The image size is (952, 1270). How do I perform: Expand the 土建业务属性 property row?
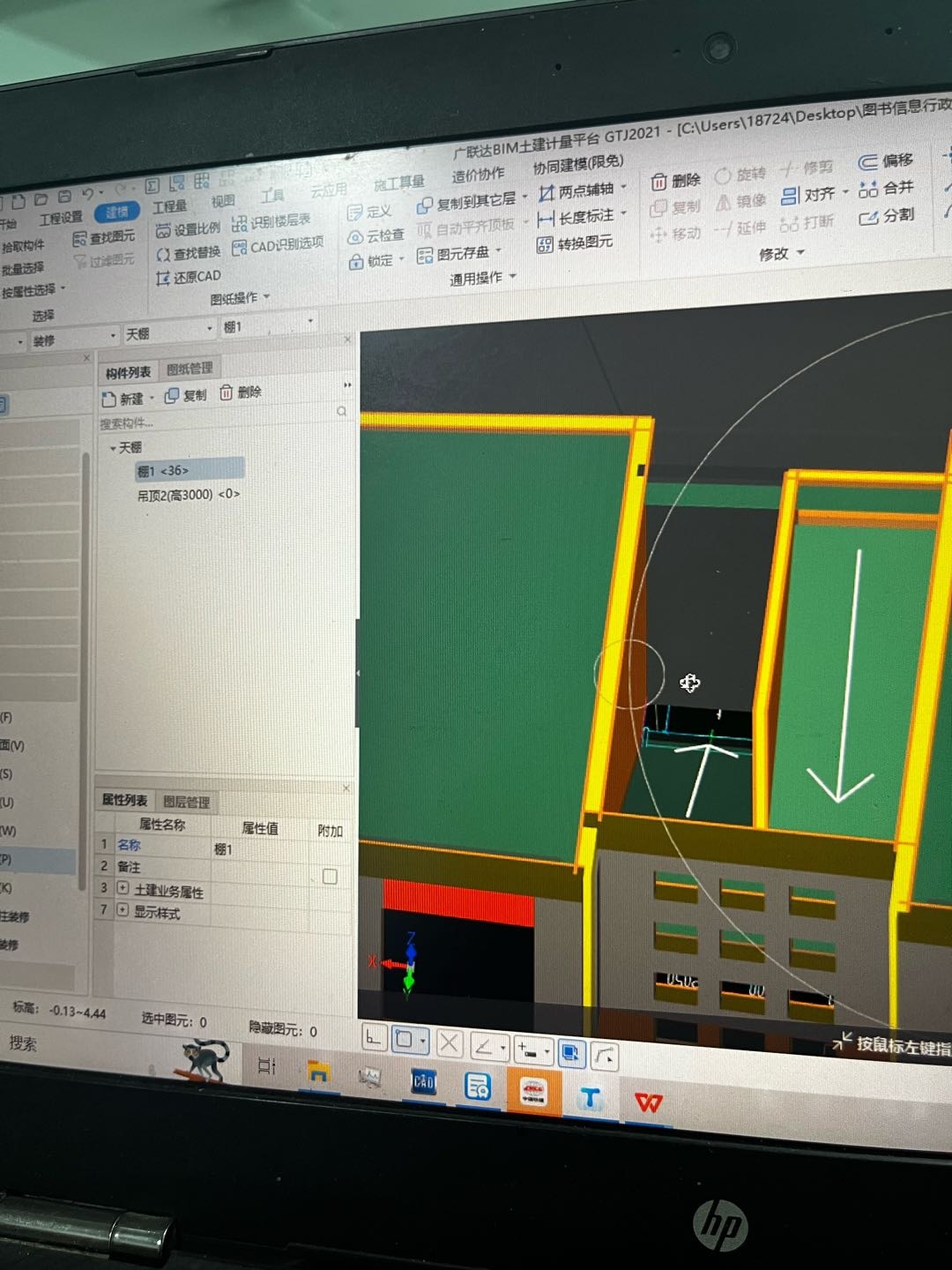pos(123,888)
